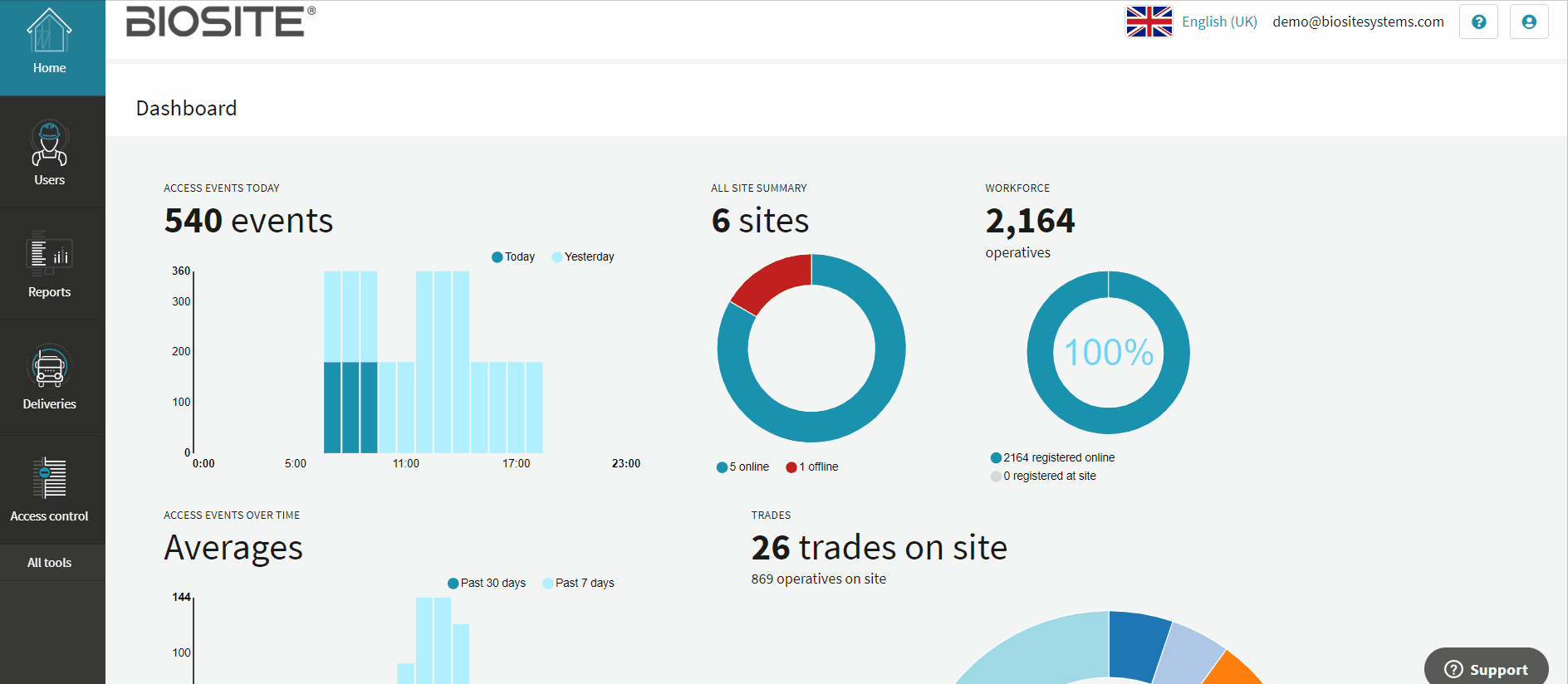Screen dimensions: 1568x684
Task: Click the 6 sites heading
Action: [760, 221]
